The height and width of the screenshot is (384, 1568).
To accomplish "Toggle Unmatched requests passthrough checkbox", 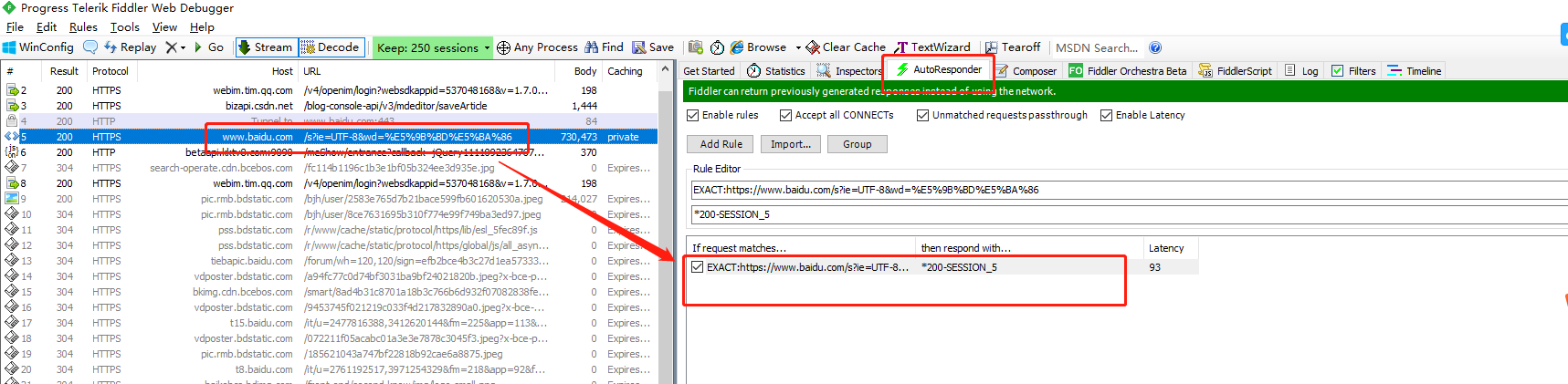I will click(922, 115).
